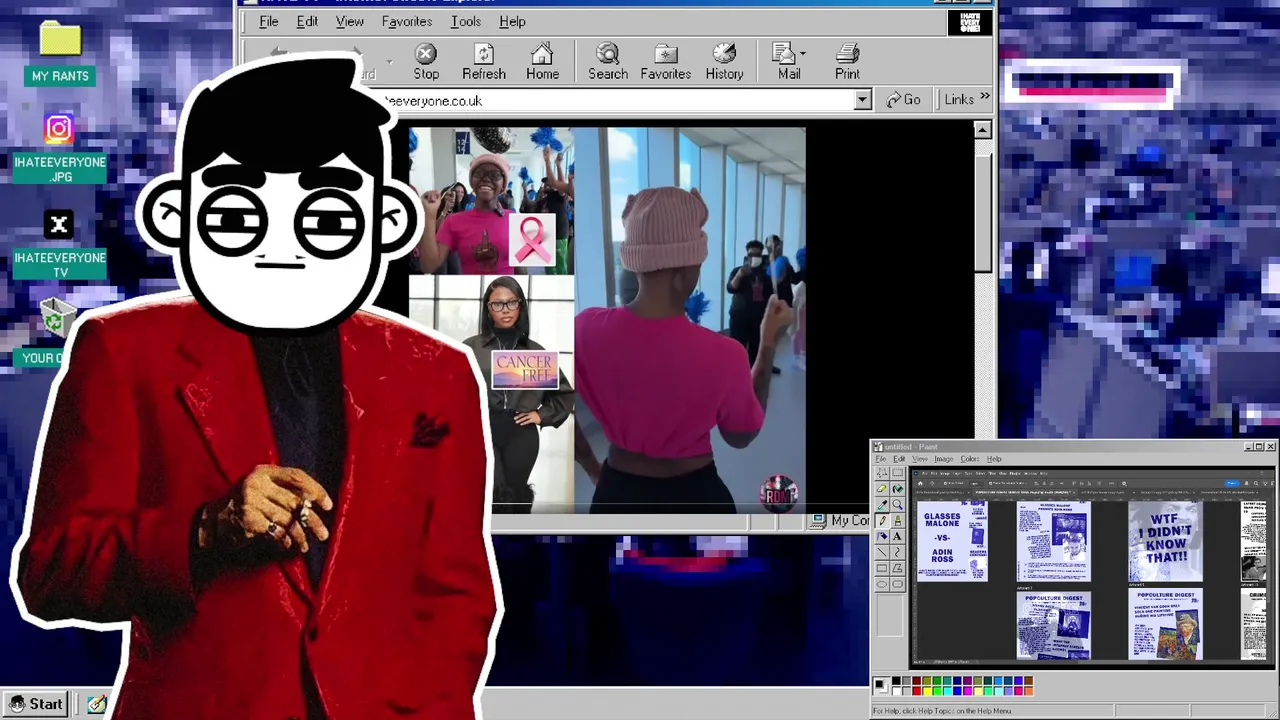Click the Refresh toolbar icon

coord(484,53)
